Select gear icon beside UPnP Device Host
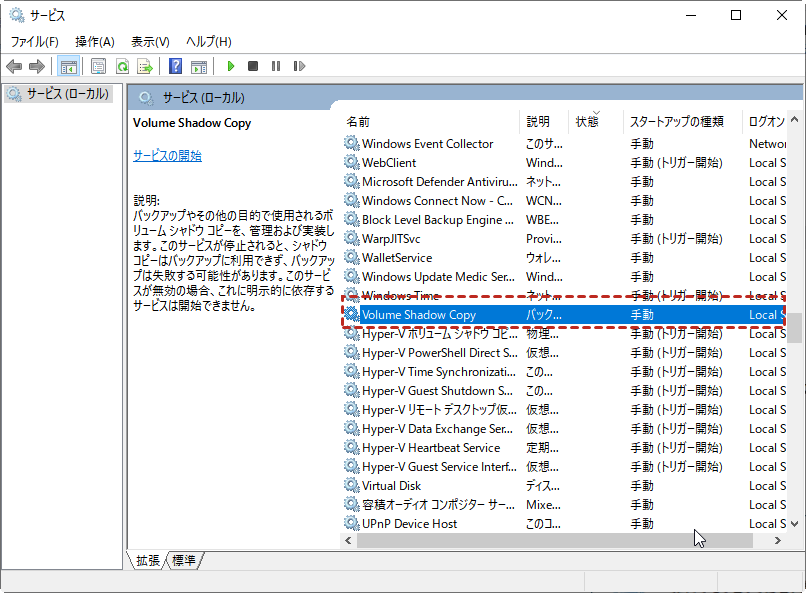The width and height of the screenshot is (806, 593). (x=352, y=523)
